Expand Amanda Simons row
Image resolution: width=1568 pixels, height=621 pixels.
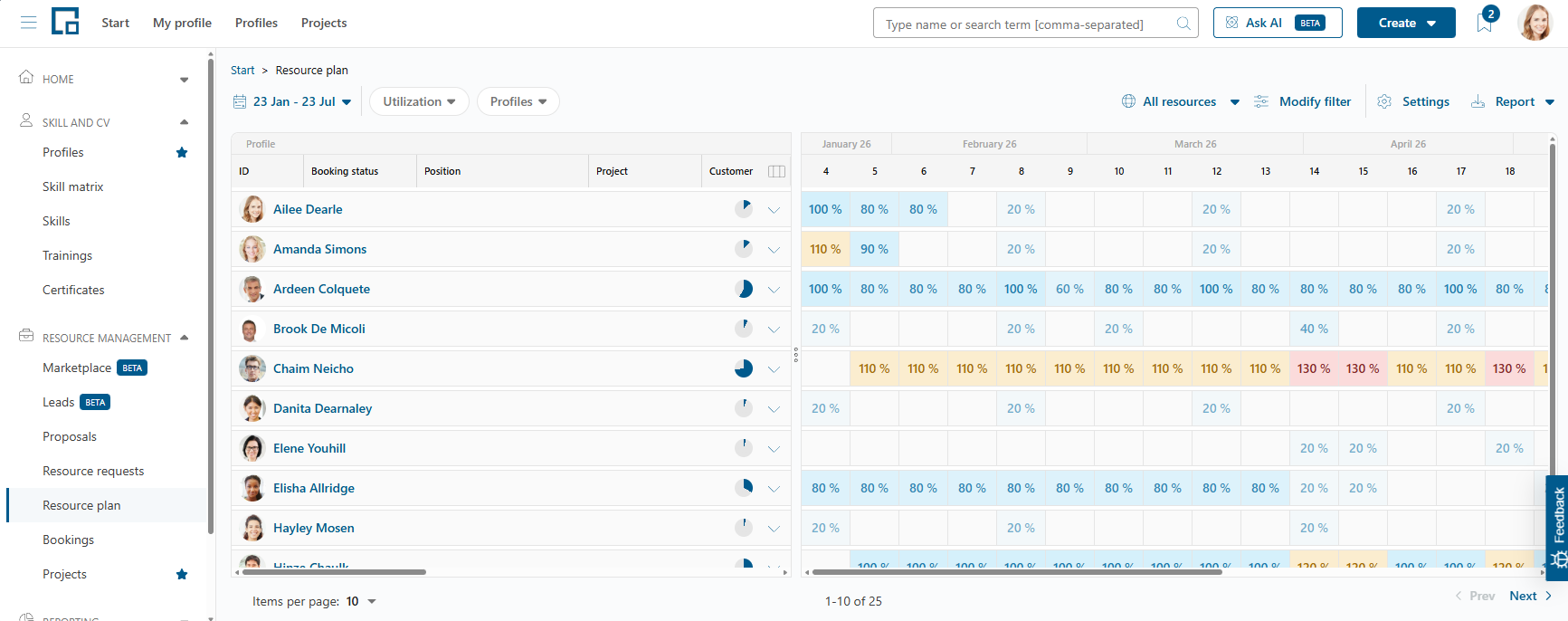[x=774, y=250]
